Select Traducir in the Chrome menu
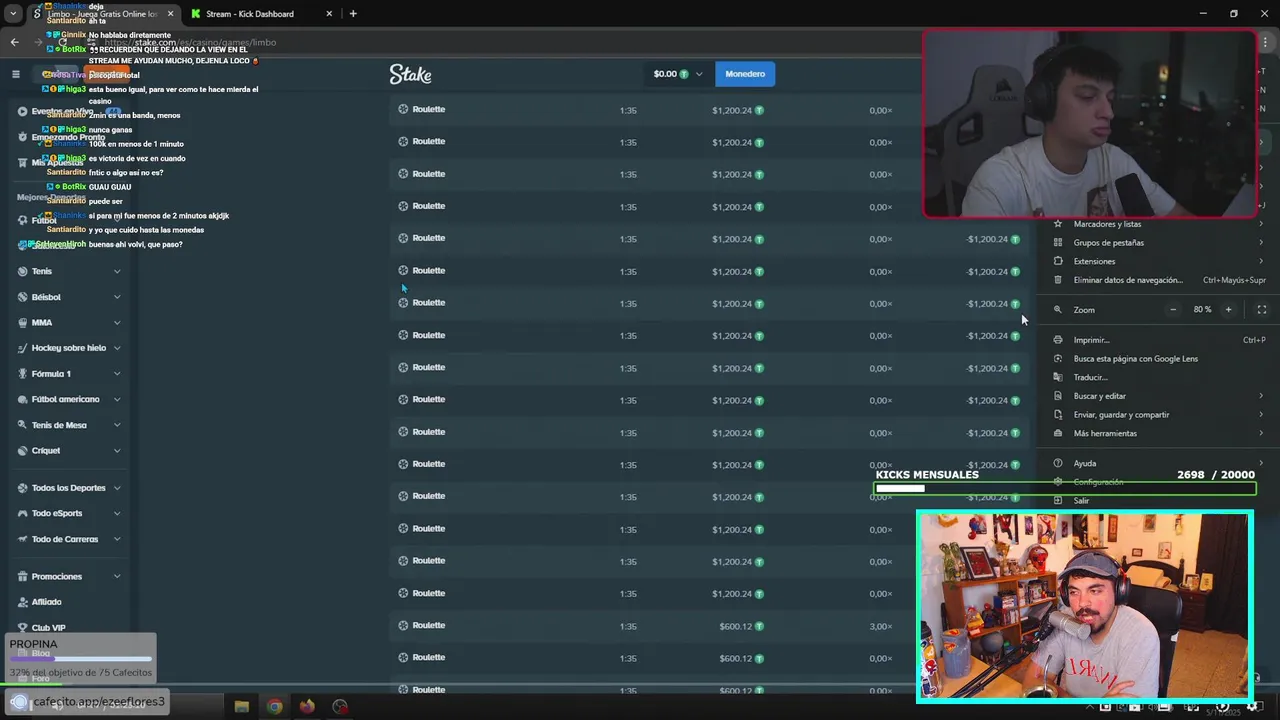 click(1160, 377)
